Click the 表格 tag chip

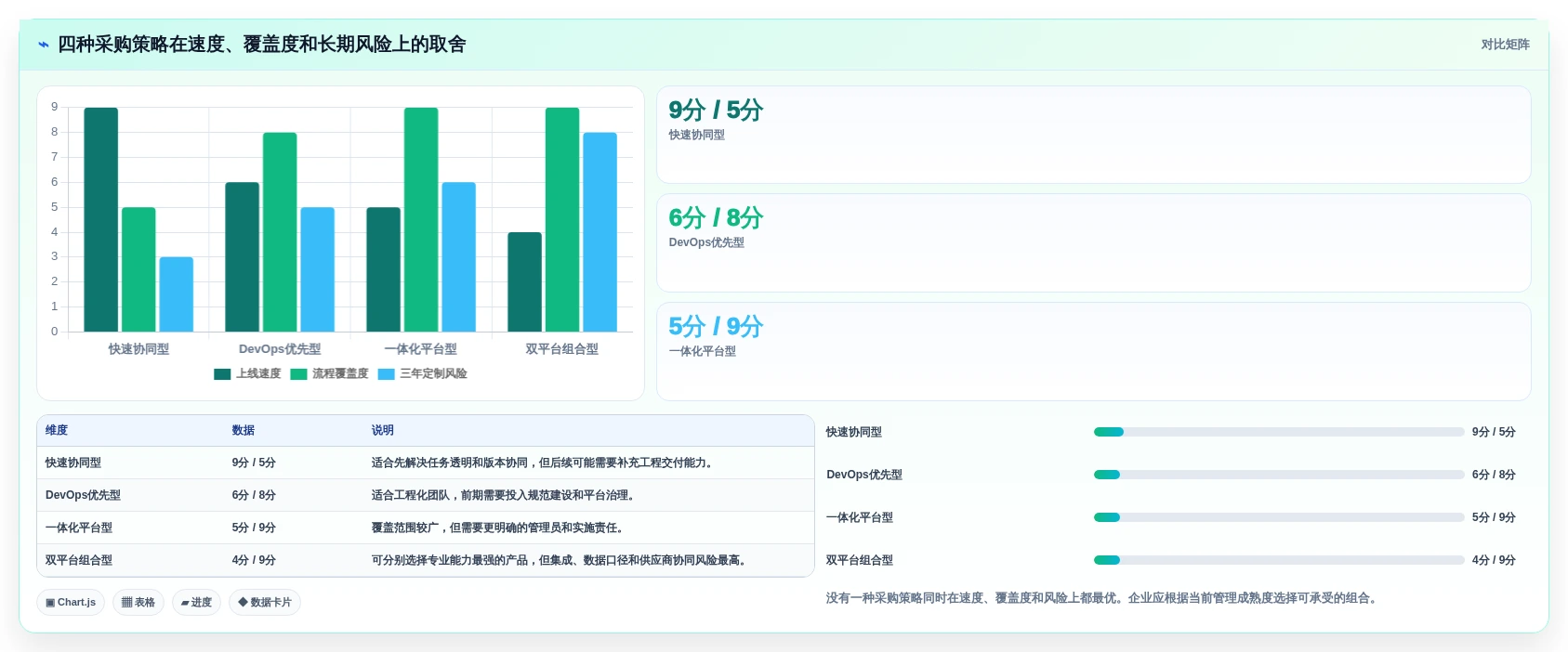[x=138, y=603]
